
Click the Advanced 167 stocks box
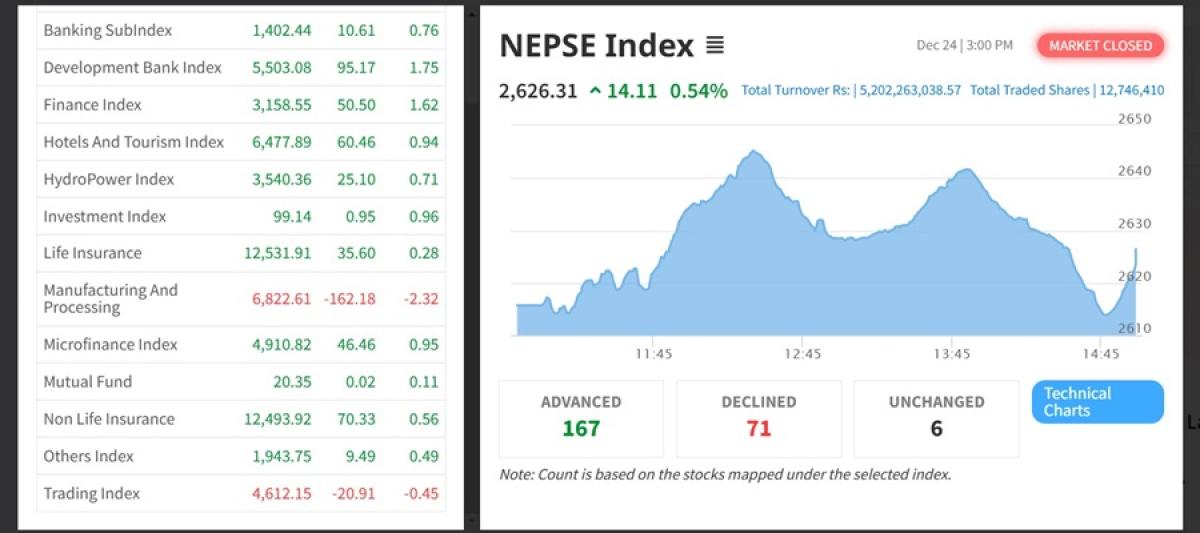(581, 417)
